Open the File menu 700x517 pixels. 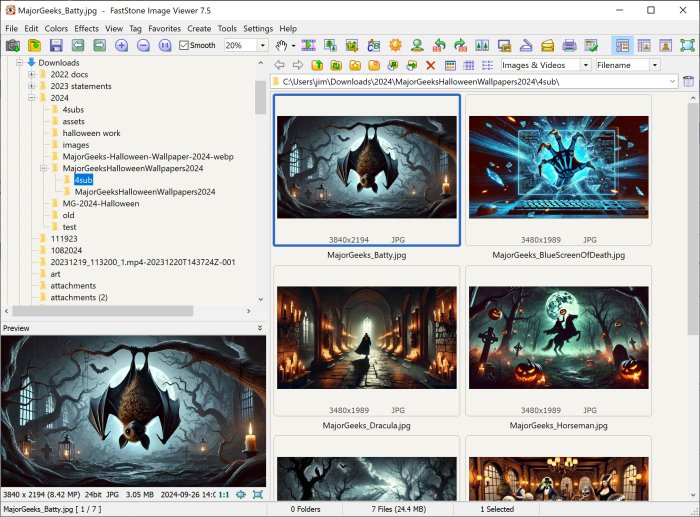pyautogui.click(x=12, y=29)
